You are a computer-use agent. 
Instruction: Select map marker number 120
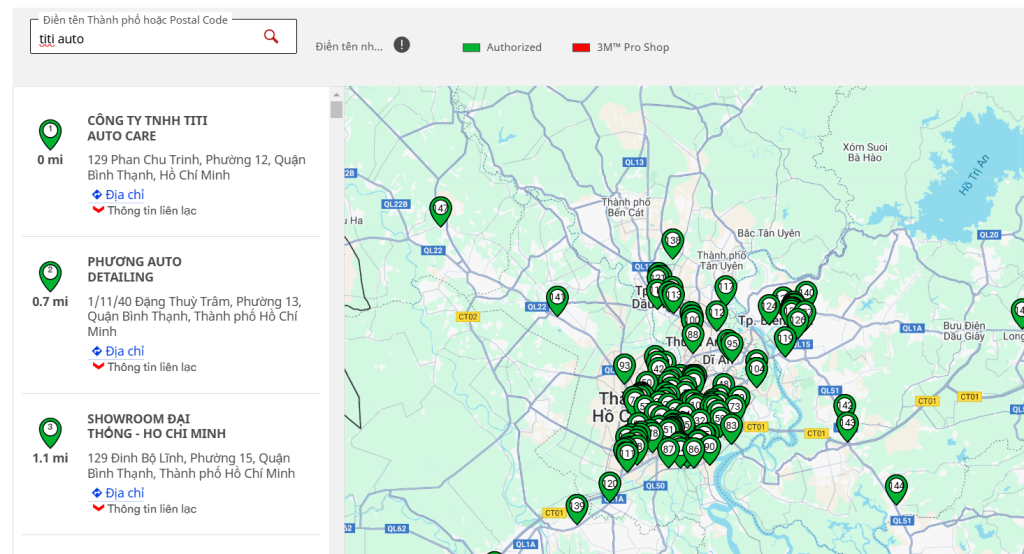610,485
